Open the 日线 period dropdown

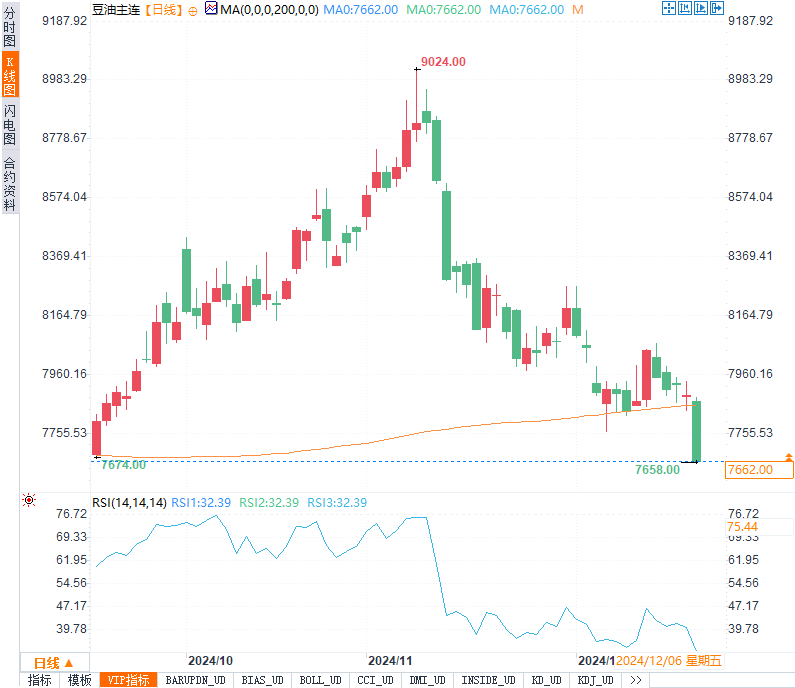pyautogui.click(x=54, y=663)
